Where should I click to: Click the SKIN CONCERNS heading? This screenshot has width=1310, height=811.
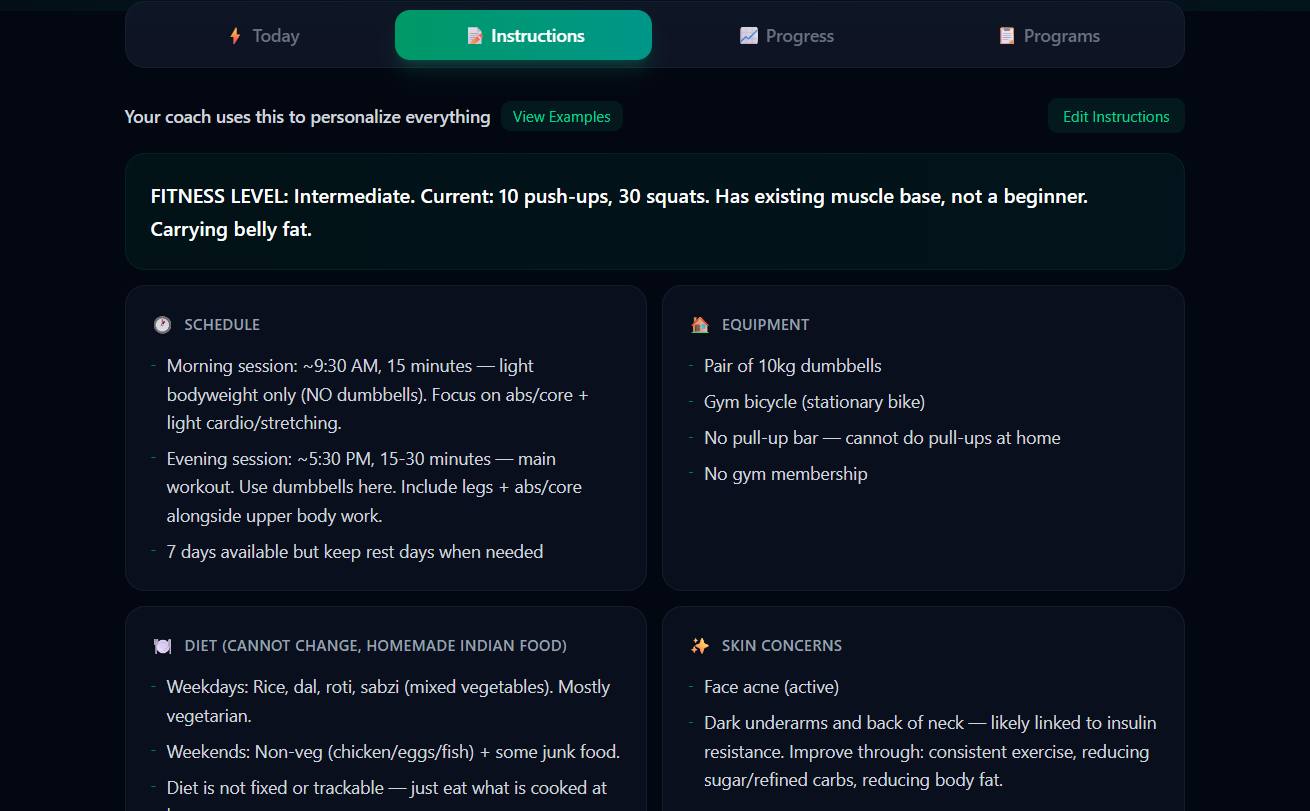tap(782, 646)
